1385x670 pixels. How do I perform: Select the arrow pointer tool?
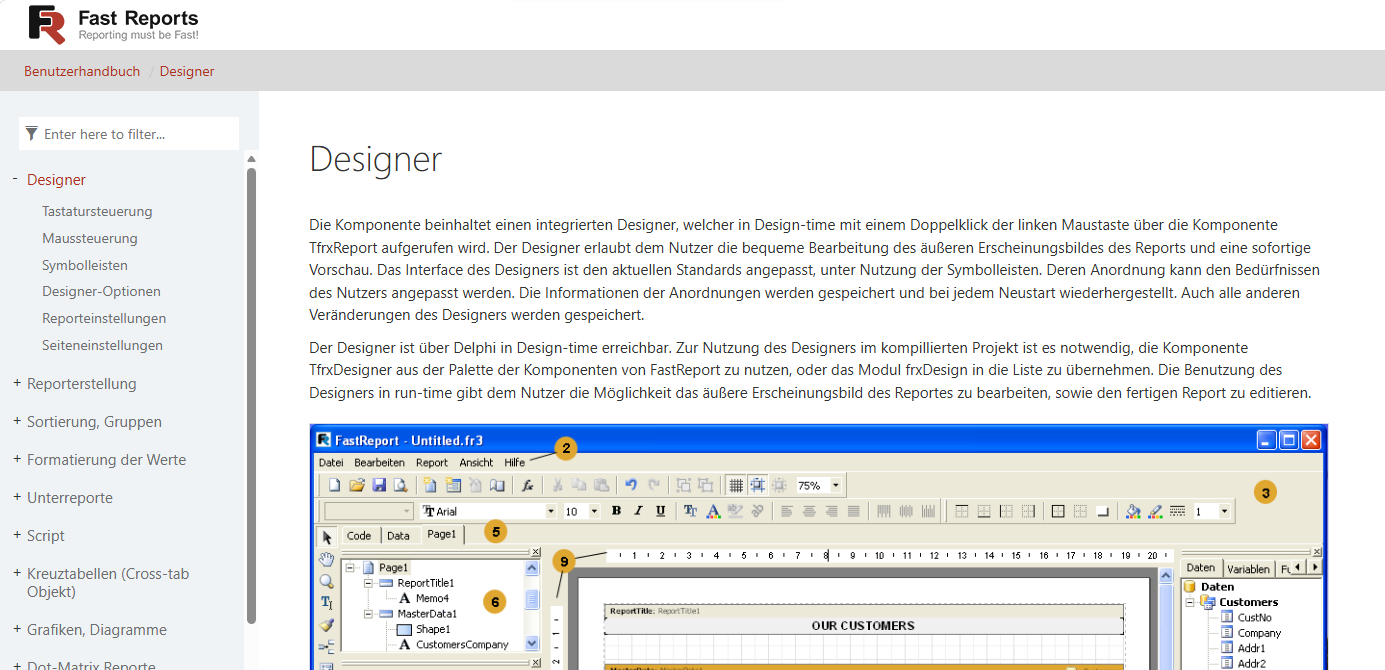[x=326, y=536]
